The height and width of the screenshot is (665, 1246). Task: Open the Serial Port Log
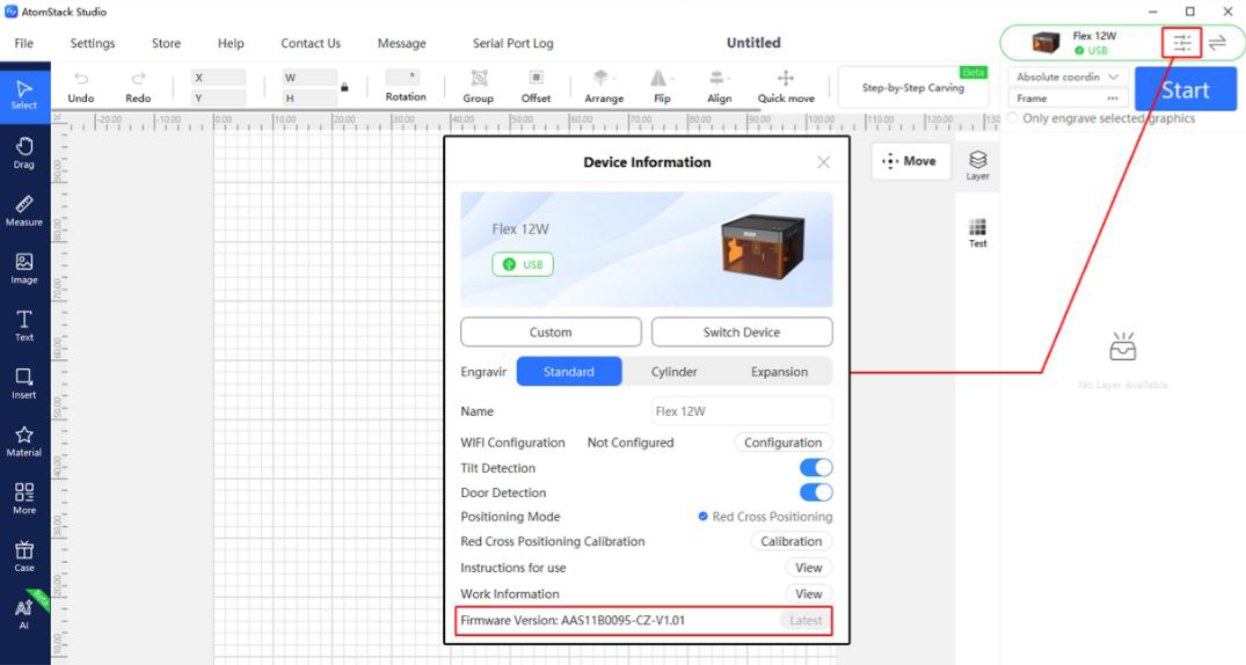513,43
